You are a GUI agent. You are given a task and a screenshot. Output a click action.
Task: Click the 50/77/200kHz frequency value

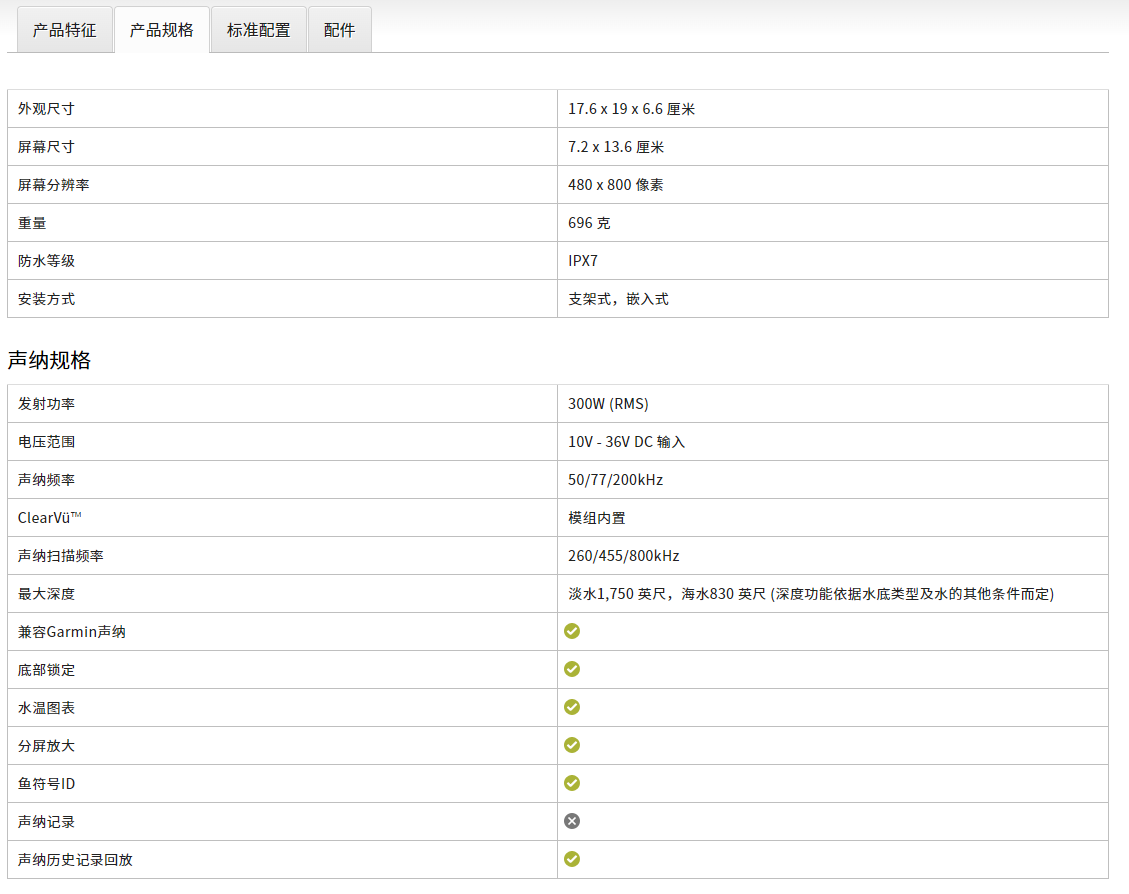point(615,480)
